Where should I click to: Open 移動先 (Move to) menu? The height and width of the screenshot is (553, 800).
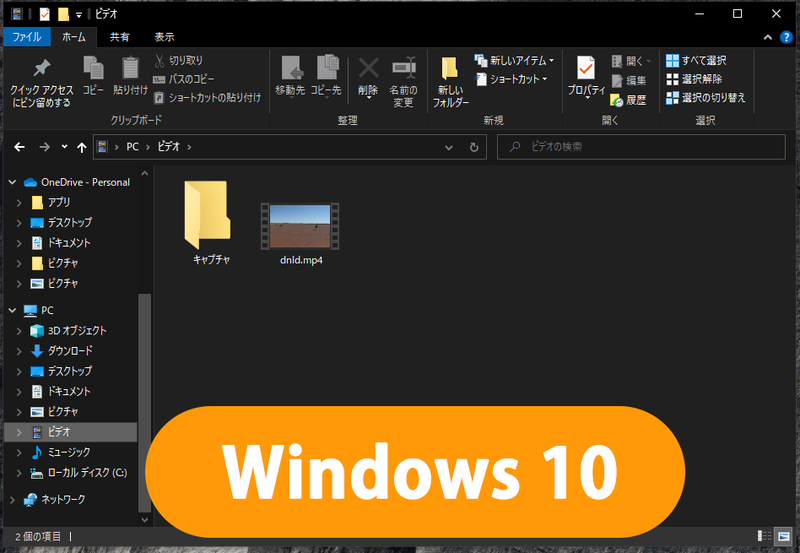[x=290, y=77]
